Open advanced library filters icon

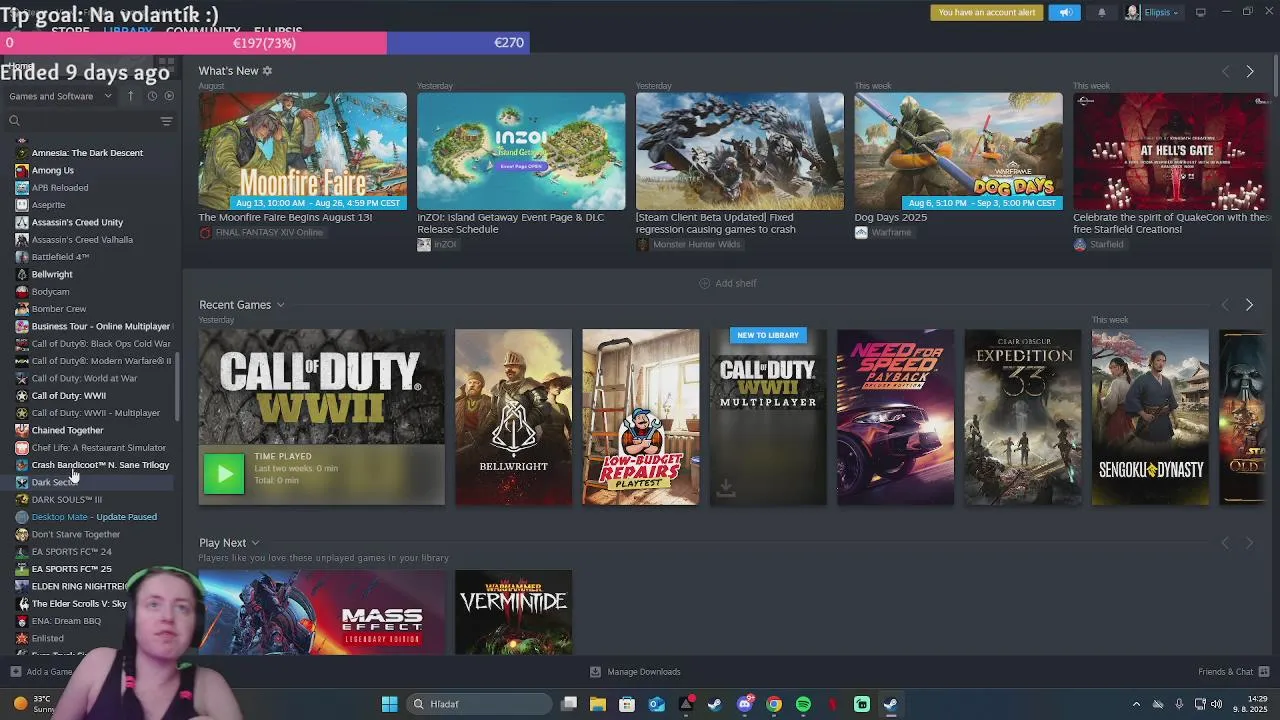(x=166, y=121)
